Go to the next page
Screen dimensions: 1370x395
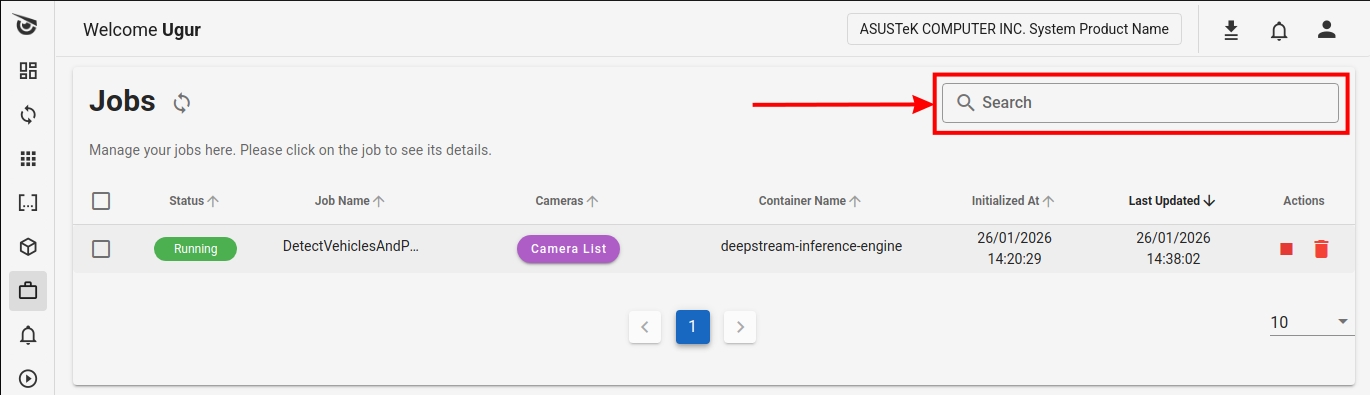[740, 327]
